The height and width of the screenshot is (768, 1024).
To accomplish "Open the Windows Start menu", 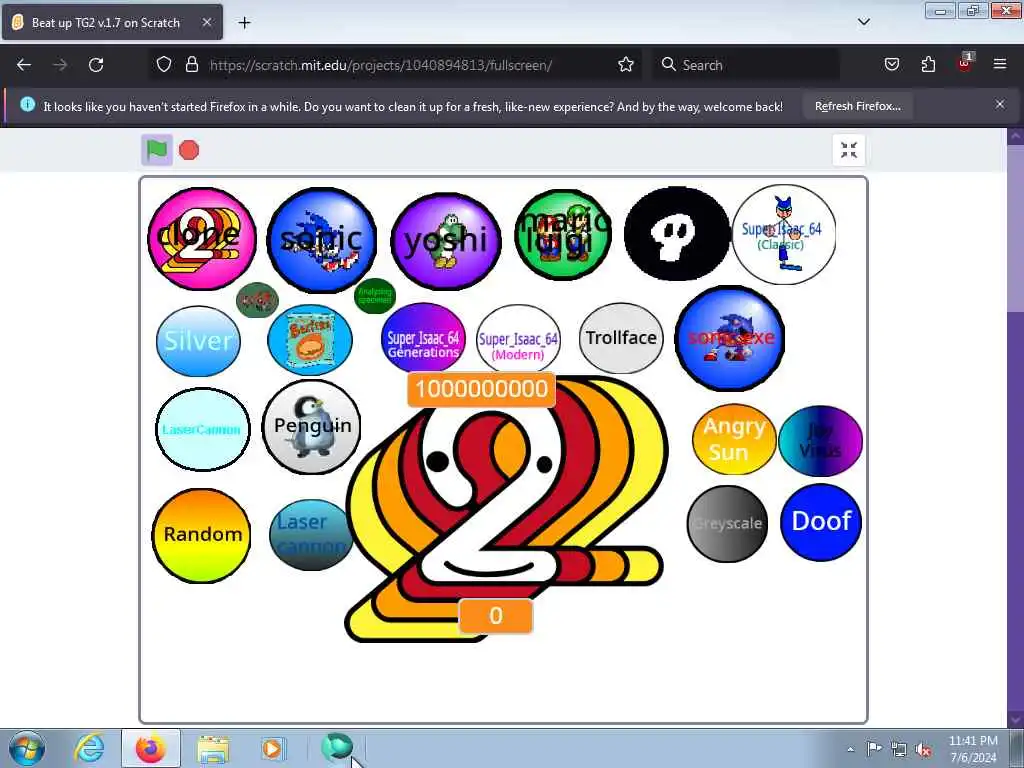I will [x=27, y=748].
